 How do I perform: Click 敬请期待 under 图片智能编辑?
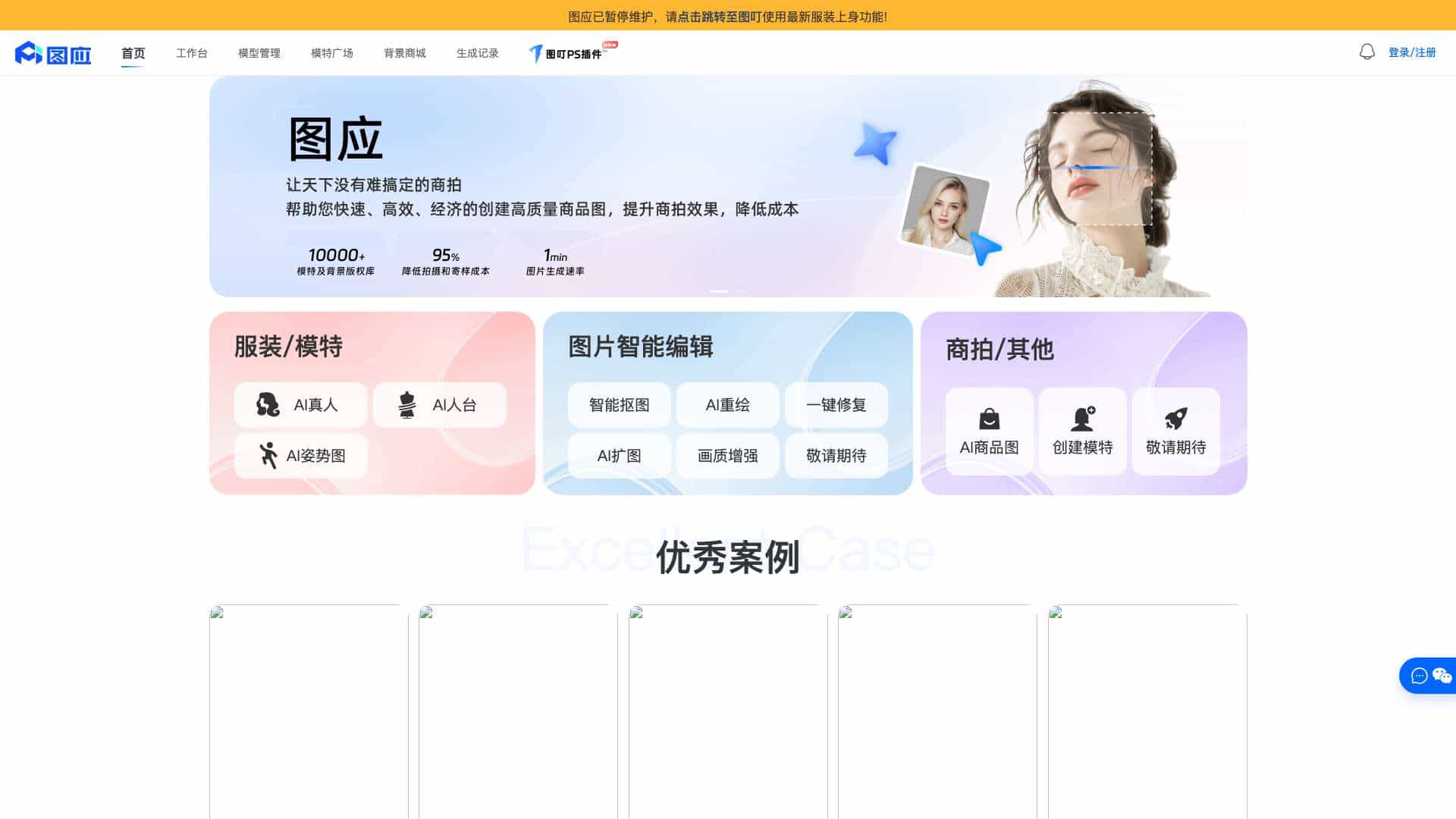click(x=836, y=456)
